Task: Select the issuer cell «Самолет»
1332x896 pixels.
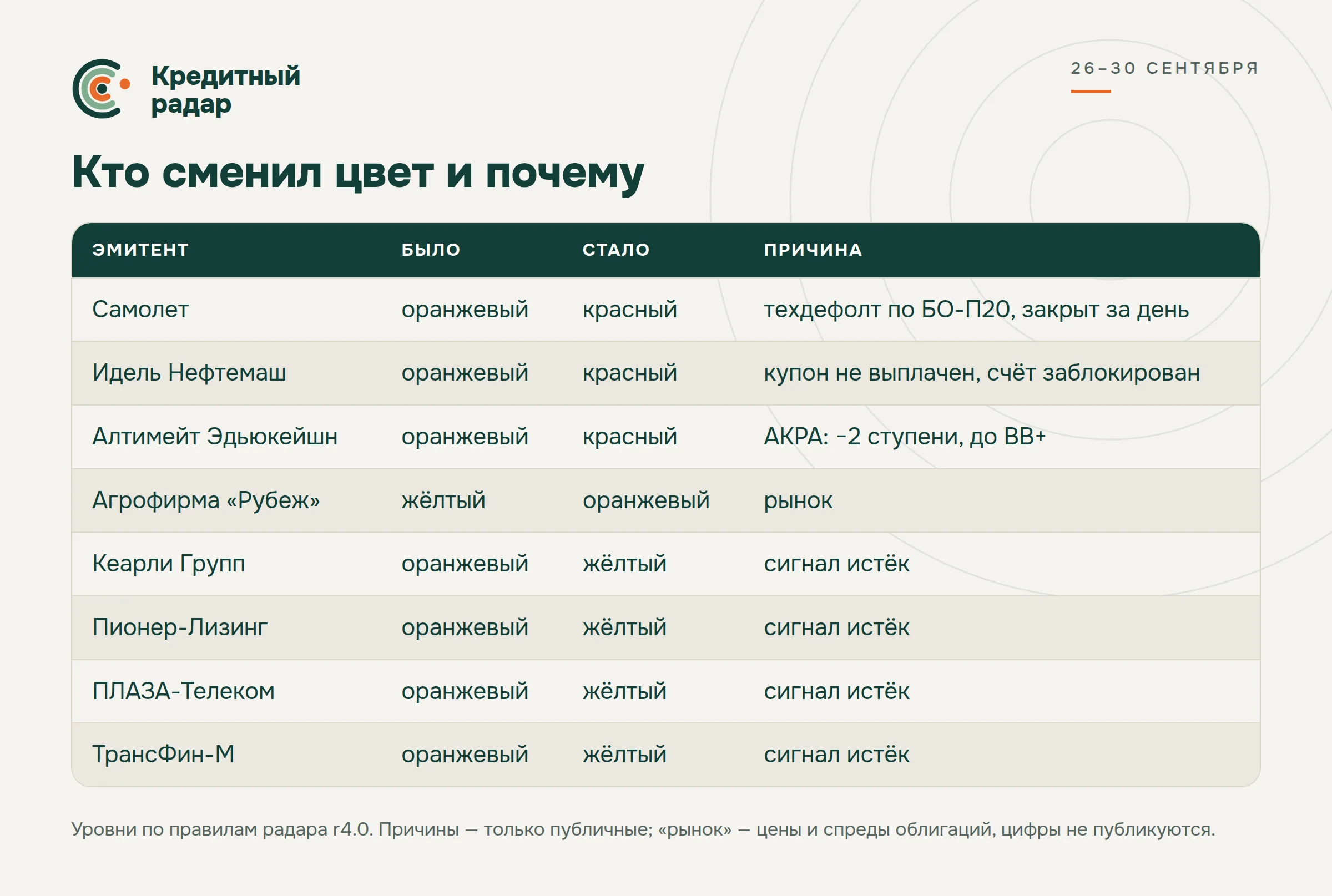Action: pos(140,310)
